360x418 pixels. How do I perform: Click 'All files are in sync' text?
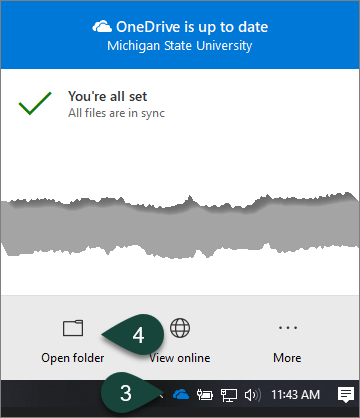116,113
